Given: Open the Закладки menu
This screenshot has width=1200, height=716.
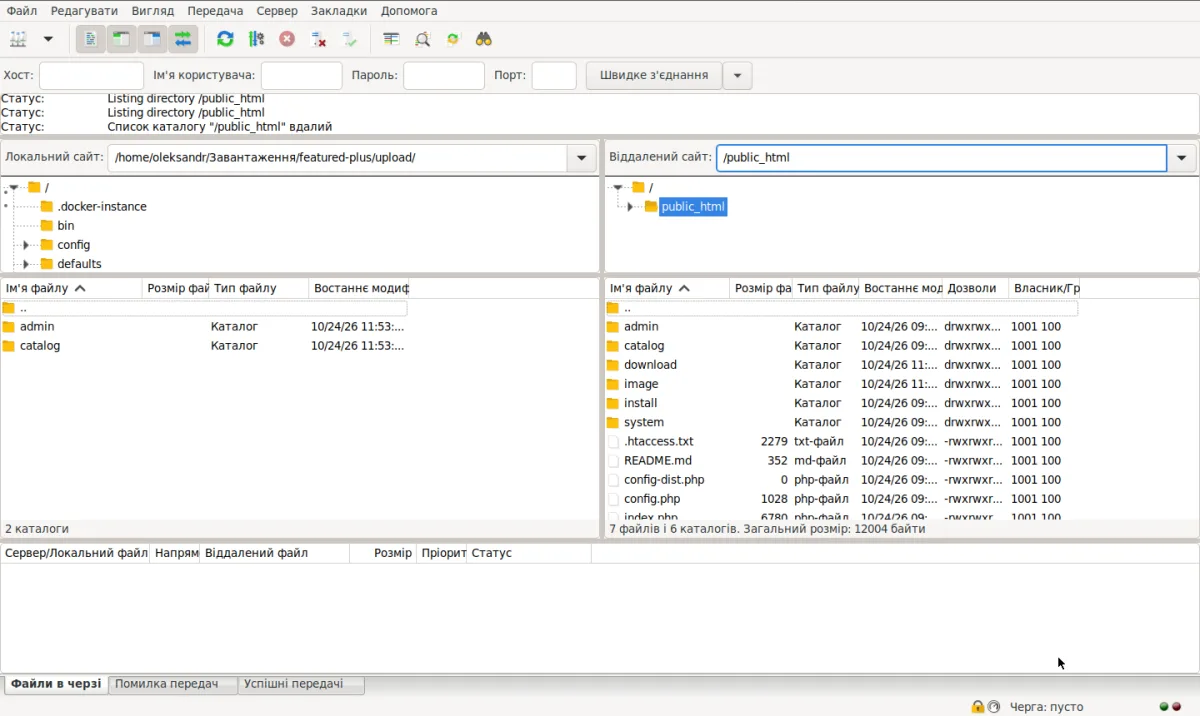Looking at the screenshot, I should click(339, 10).
